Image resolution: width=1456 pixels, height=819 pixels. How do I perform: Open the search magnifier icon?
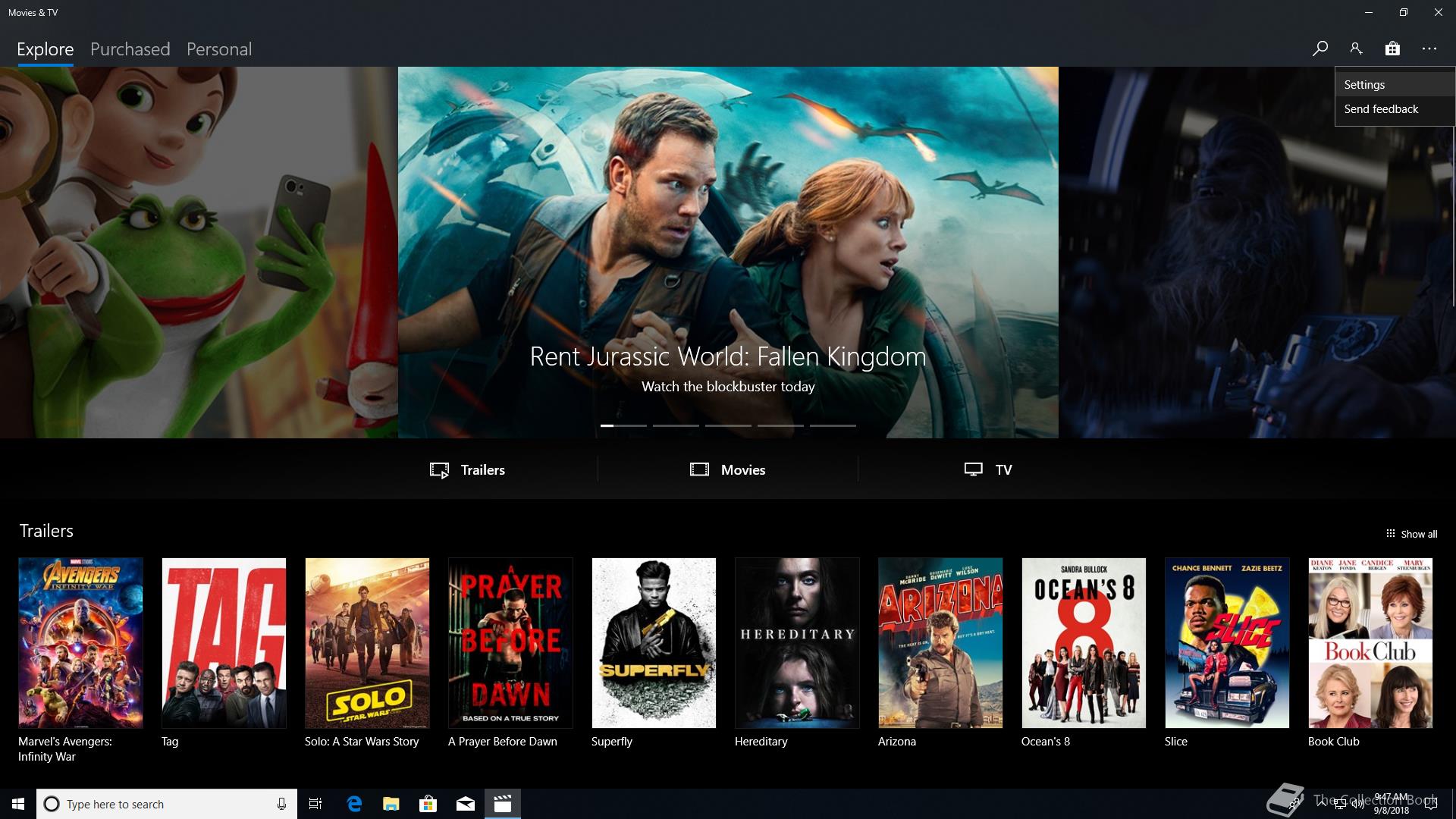(x=1319, y=49)
